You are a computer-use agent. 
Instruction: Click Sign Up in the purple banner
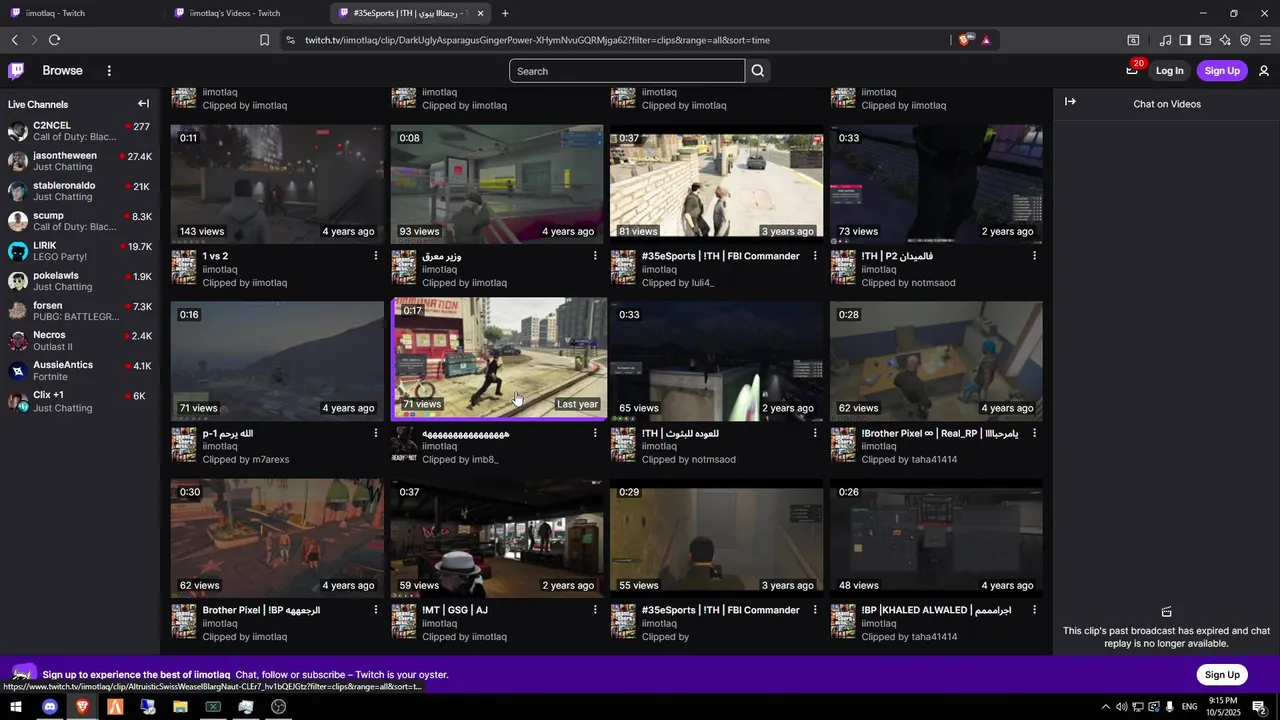1222,675
